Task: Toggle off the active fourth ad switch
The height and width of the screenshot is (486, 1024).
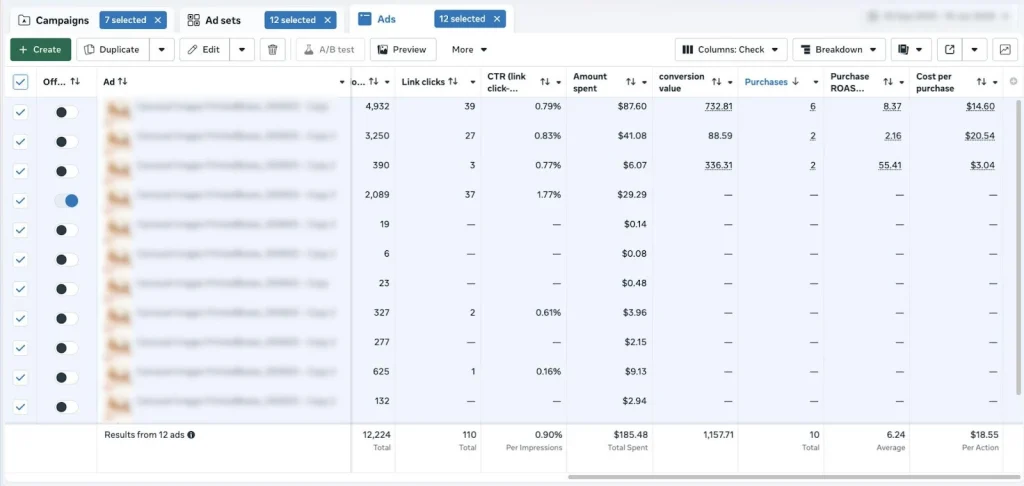Action: coord(66,201)
